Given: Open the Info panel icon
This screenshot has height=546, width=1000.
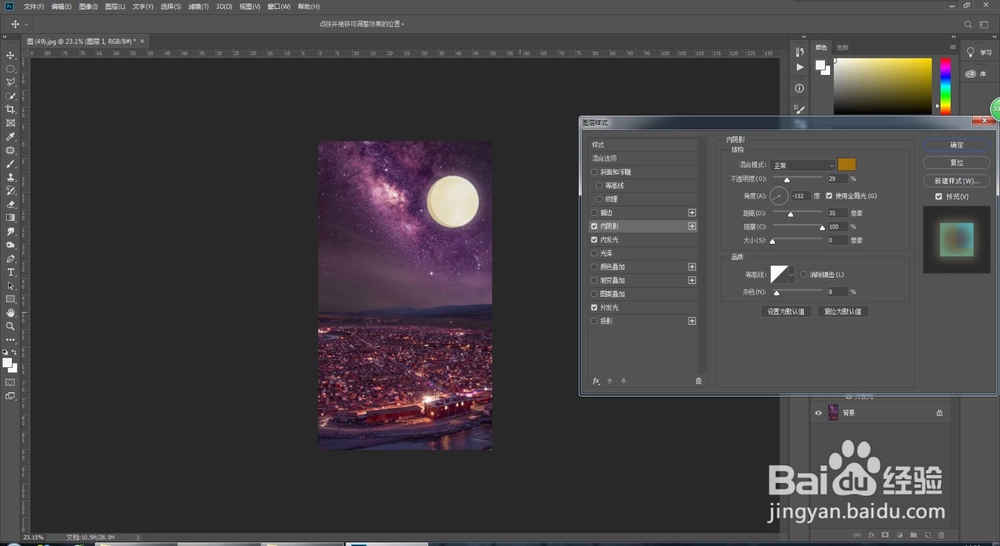Looking at the screenshot, I should (x=800, y=88).
